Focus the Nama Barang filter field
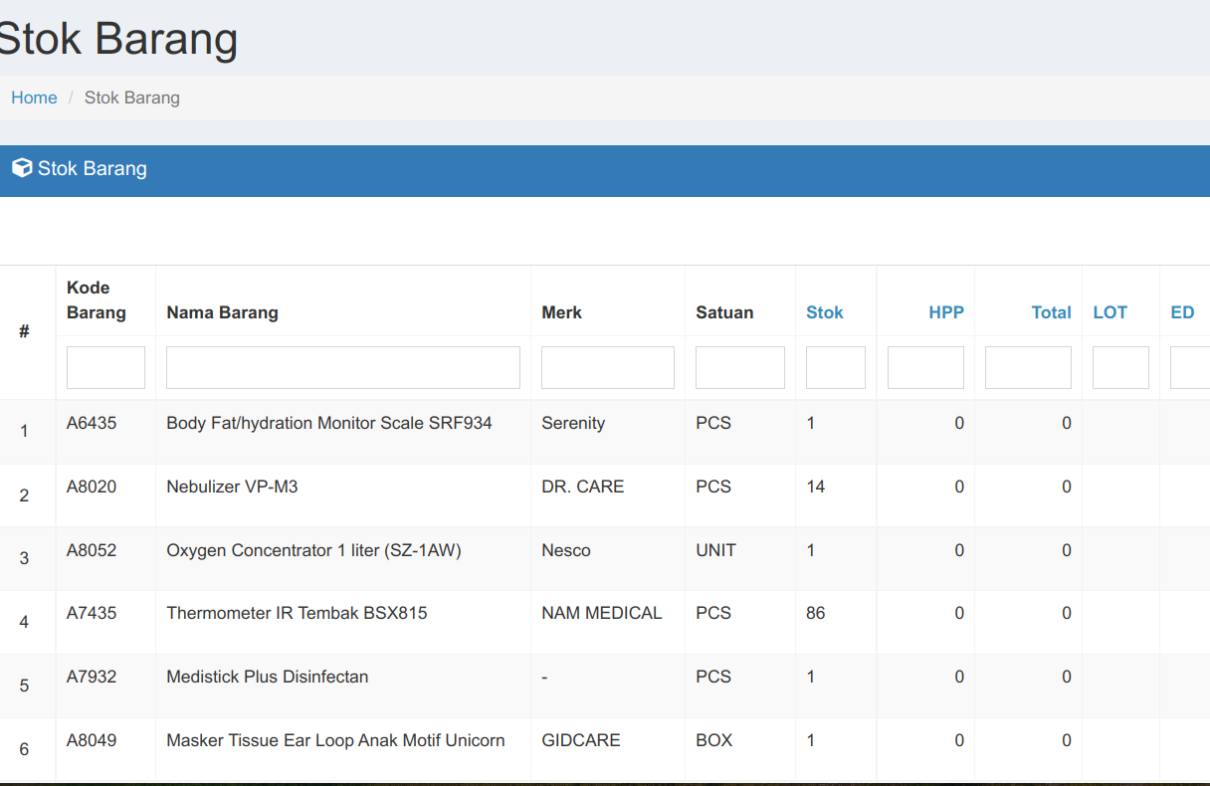 pyautogui.click(x=342, y=367)
